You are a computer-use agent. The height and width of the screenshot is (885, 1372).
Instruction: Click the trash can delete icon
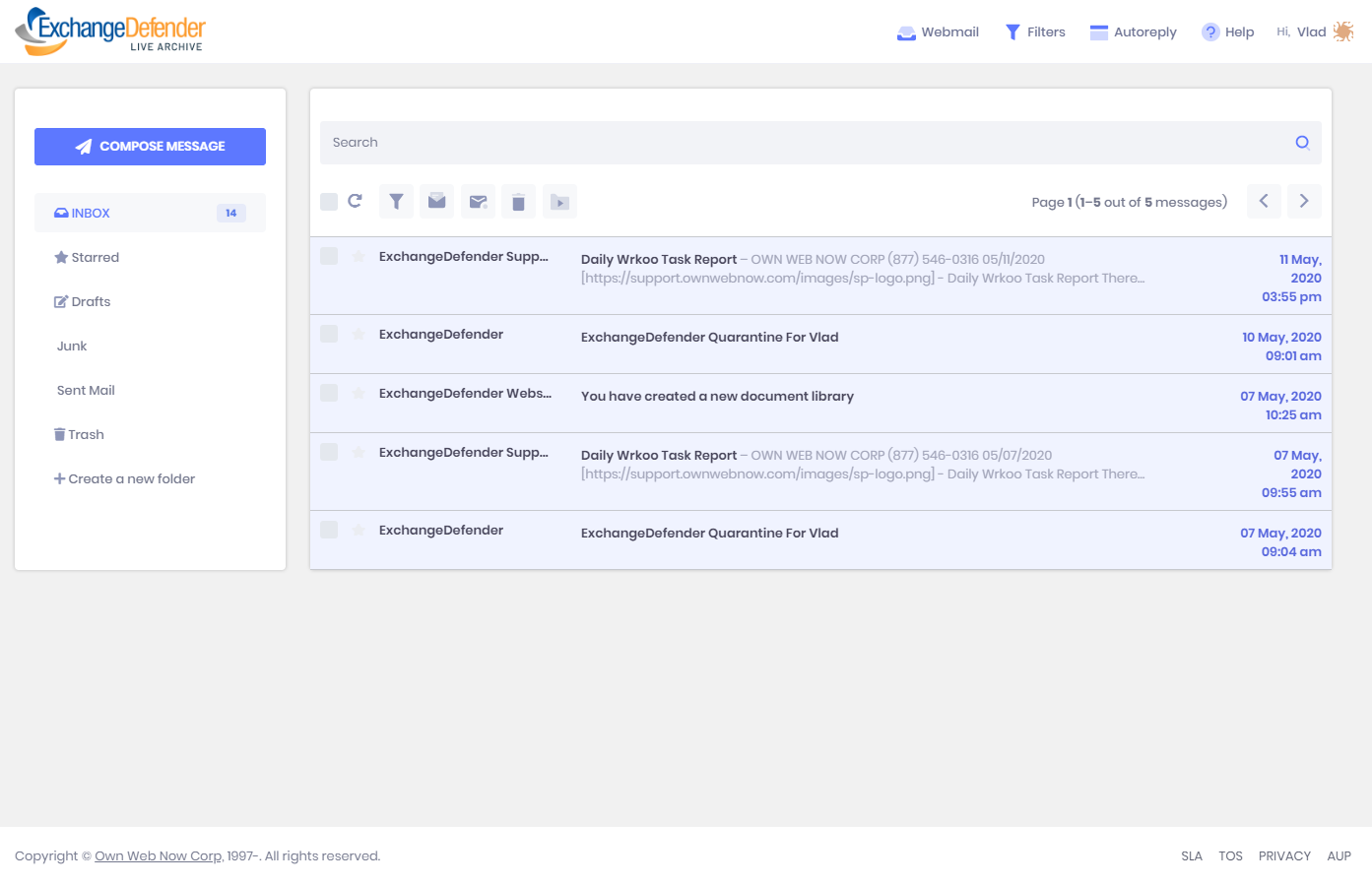pyautogui.click(x=518, y=202)
